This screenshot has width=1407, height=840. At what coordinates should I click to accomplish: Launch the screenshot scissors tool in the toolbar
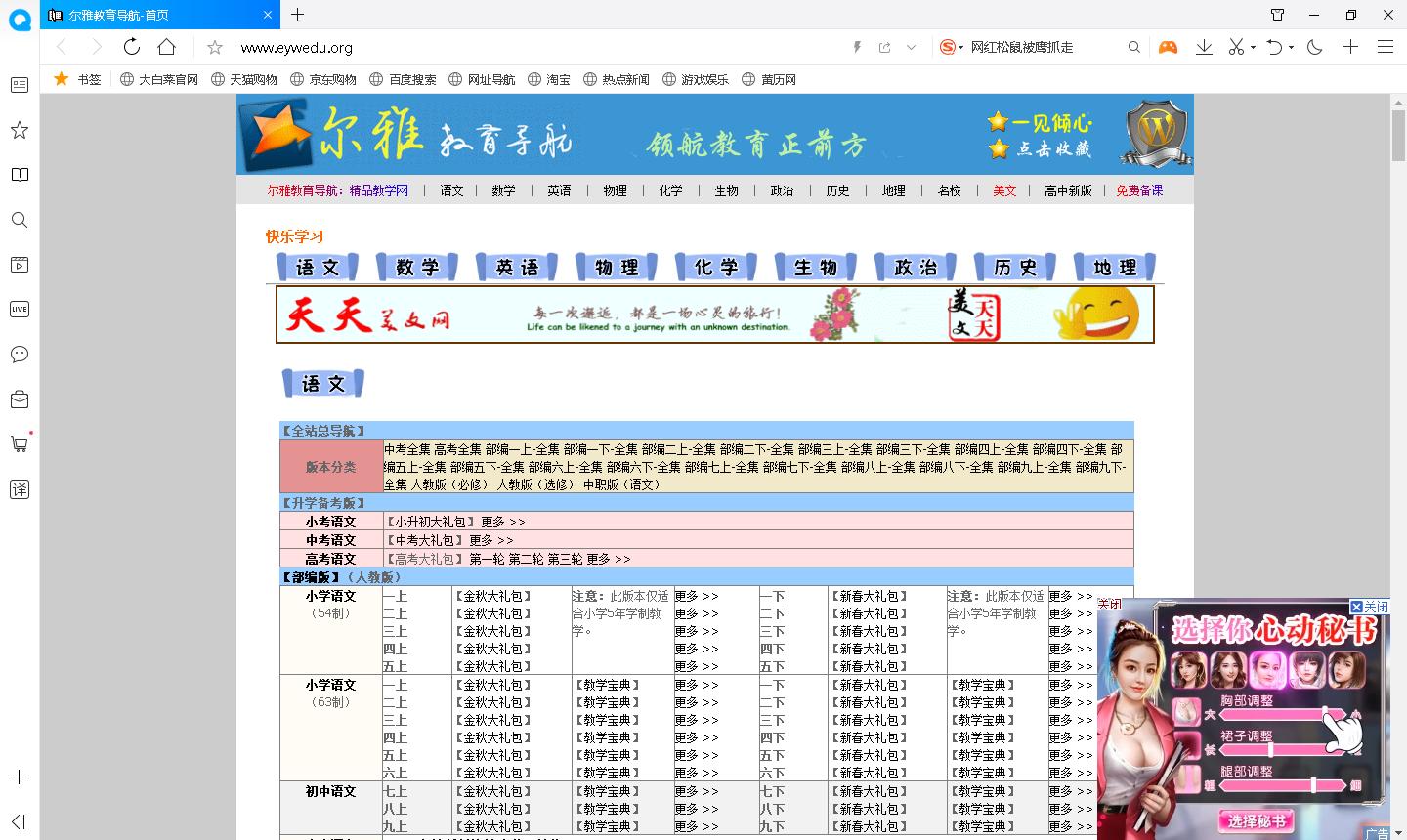(x=1237, y=46)
